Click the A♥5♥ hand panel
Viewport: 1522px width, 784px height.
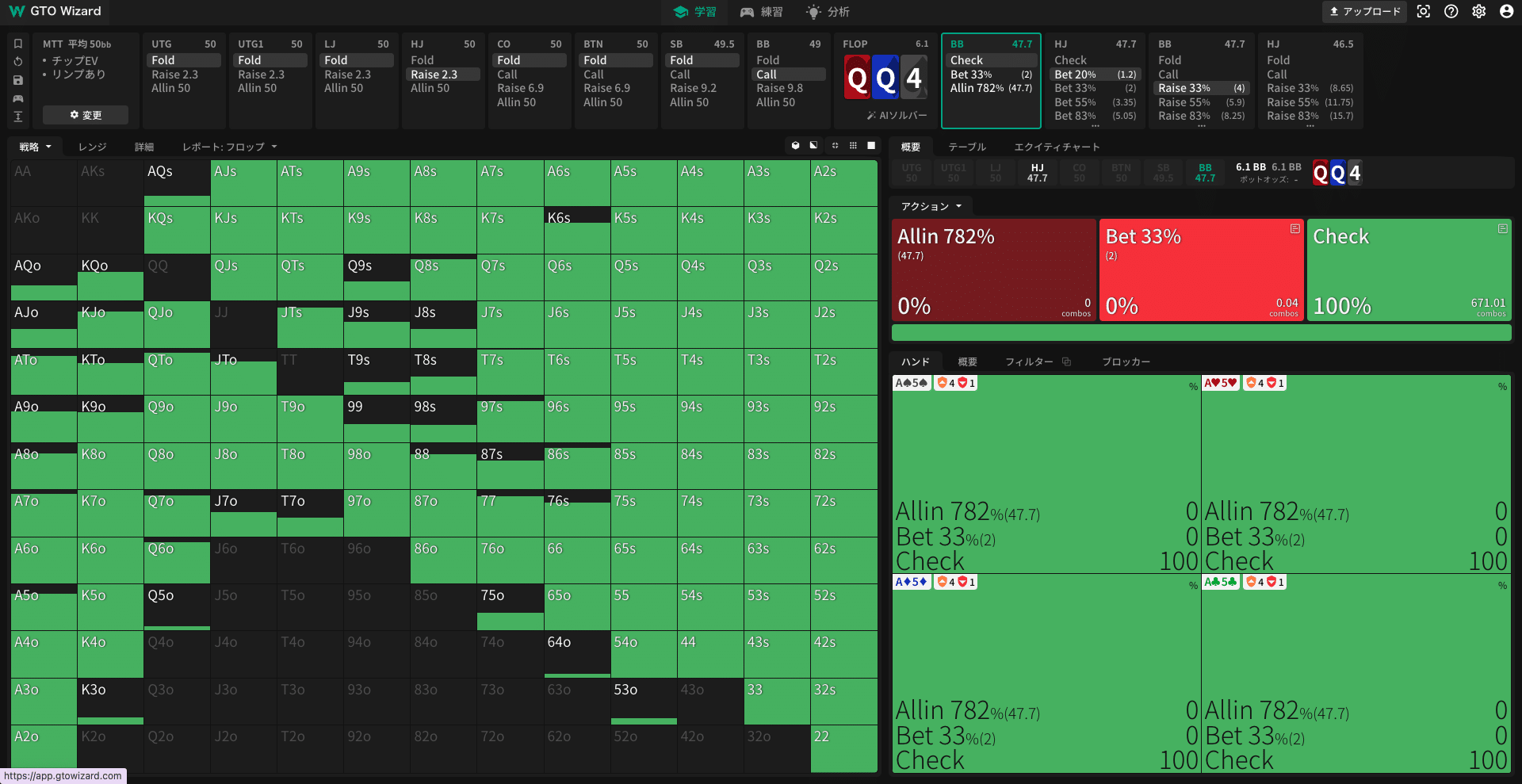[1356, 474]
